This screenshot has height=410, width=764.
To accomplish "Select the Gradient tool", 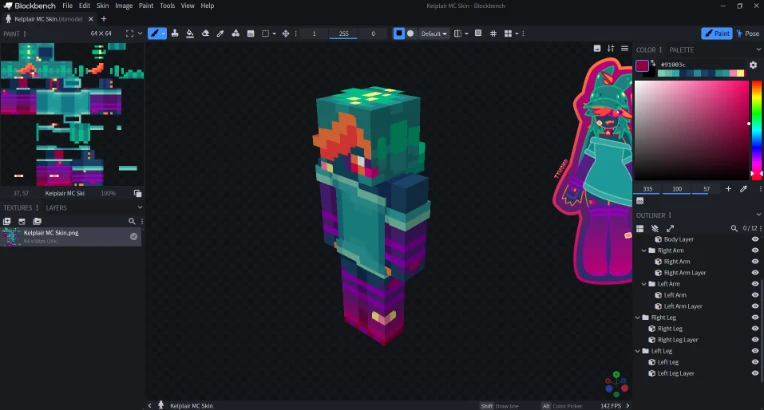I will pyautogui.click(x=250, y=34).
